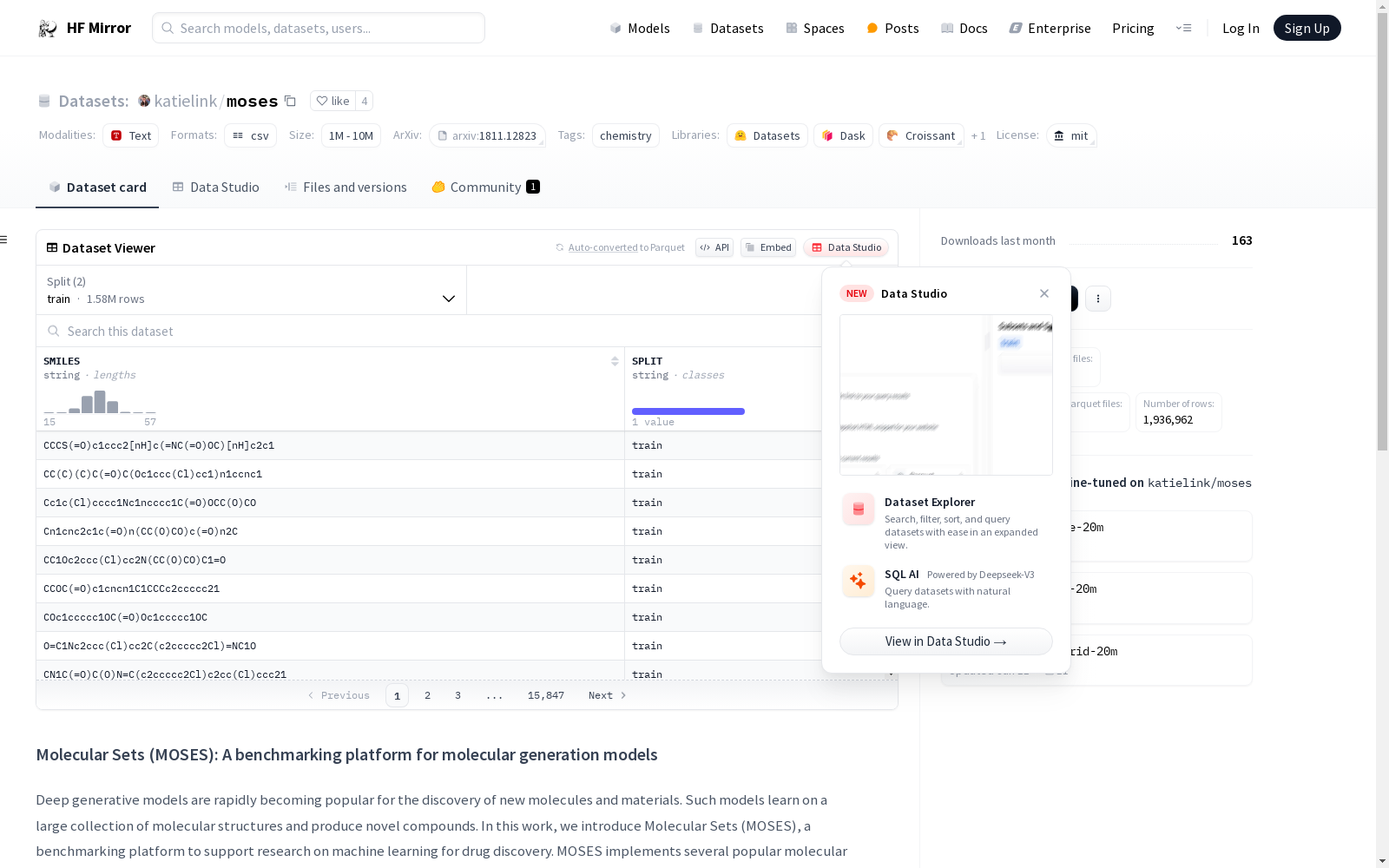Viewport: 1389px width, 868px height.
Task: Open Docs from the top navigation
Action: tap(964, 28)
